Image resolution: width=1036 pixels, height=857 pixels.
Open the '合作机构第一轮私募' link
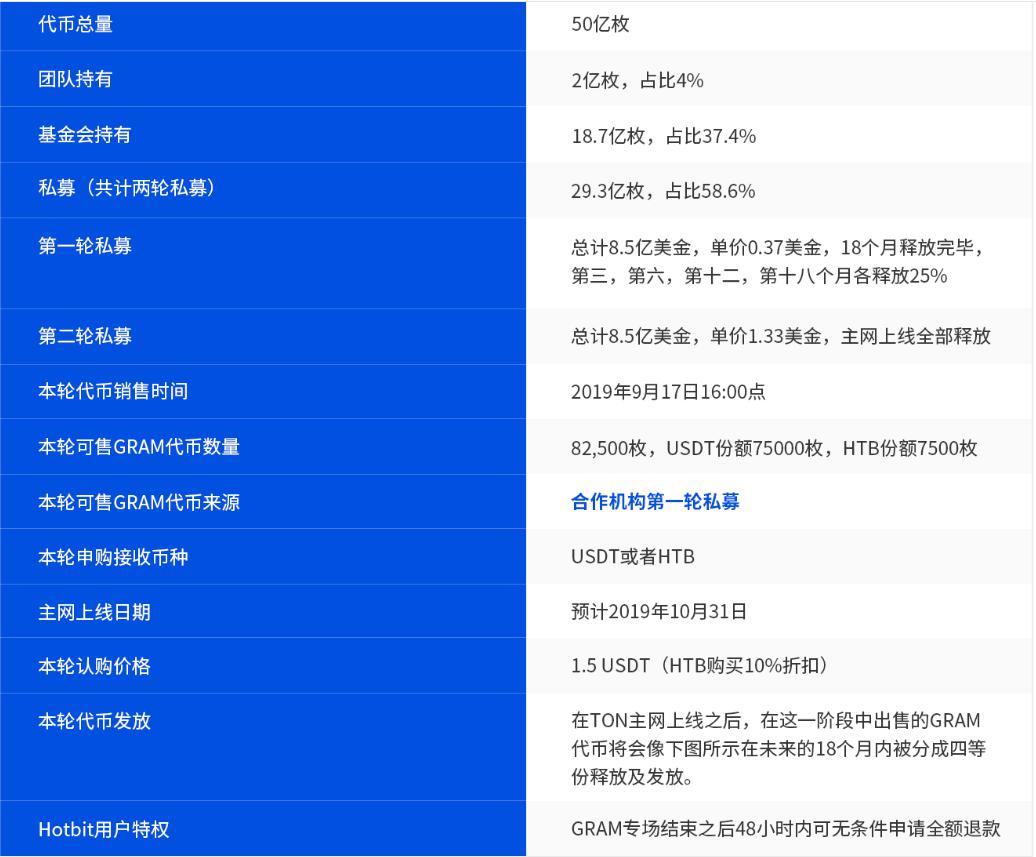coord(655,502)
